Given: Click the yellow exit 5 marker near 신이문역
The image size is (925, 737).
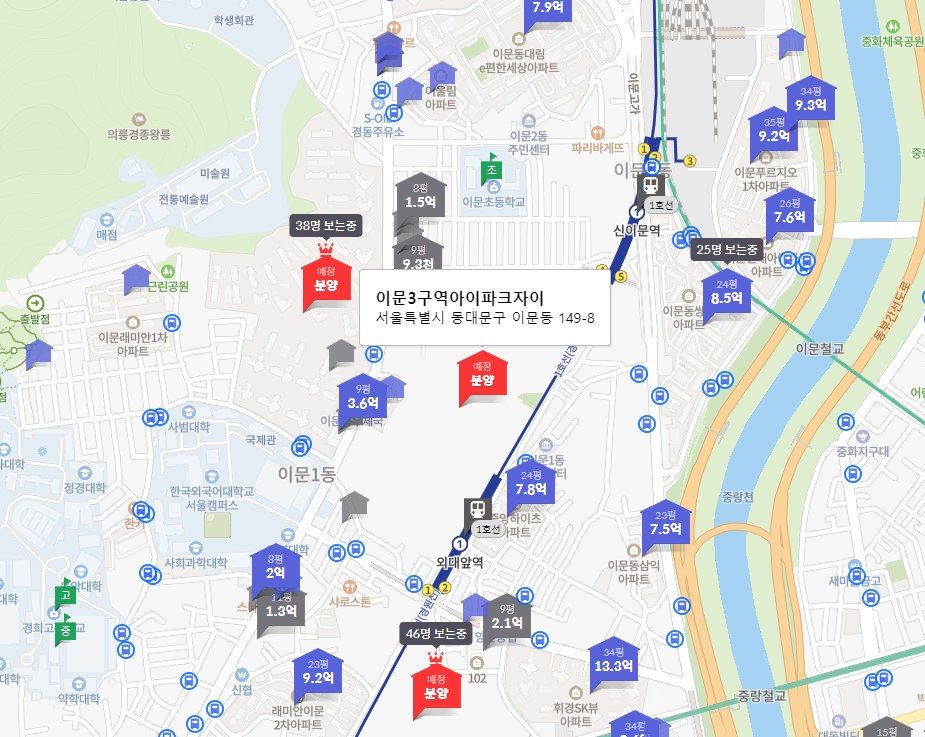Looking at the screenshot, I should pos(620,276).
